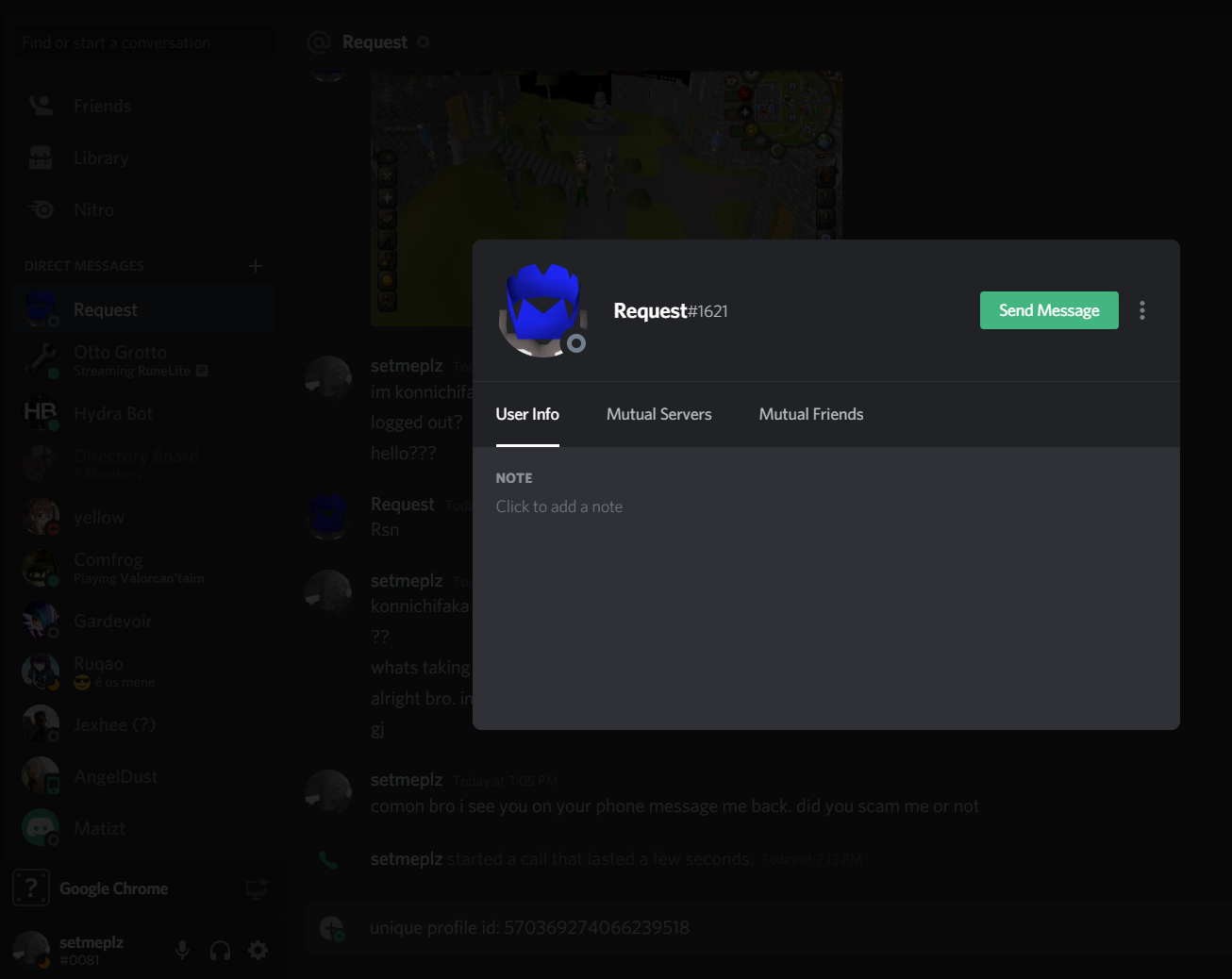The width and height of the screenshot is (1232, 979).
Task: Open the AngelDust direct message
Action: click(x=143, y=776)
